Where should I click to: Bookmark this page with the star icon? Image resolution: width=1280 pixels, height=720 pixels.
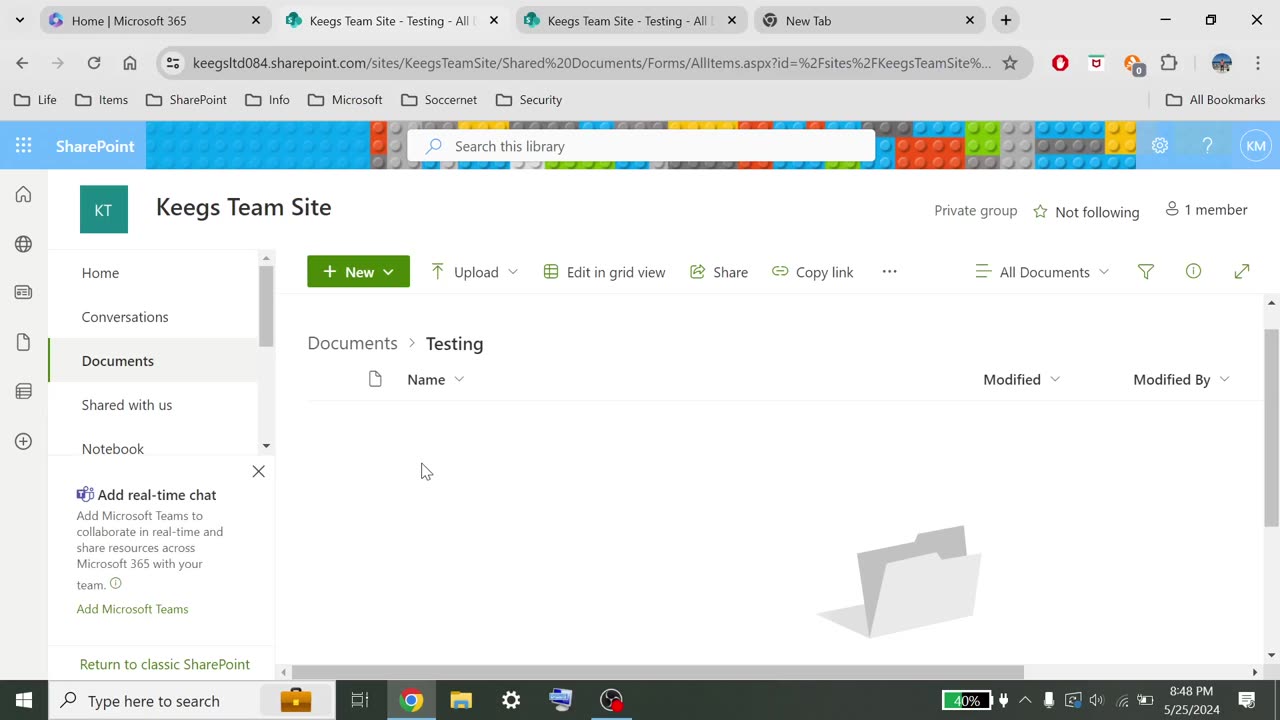click(1010, 63)
